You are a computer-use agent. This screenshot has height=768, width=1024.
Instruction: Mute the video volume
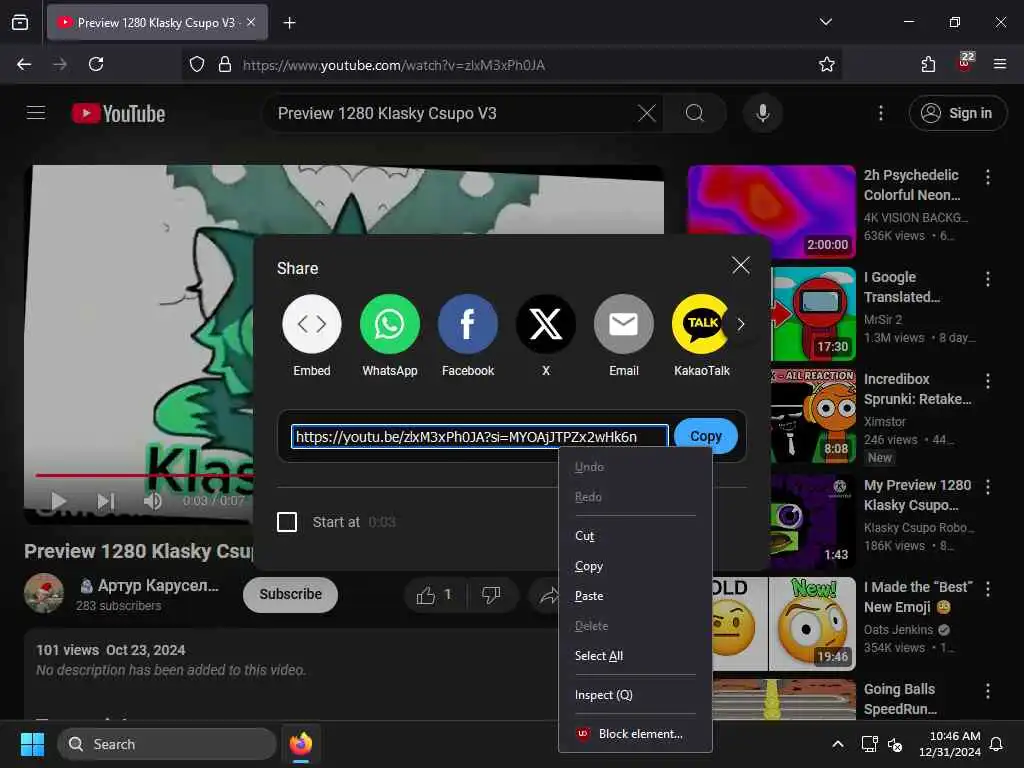pyautogui.click(x=152, y=501)
